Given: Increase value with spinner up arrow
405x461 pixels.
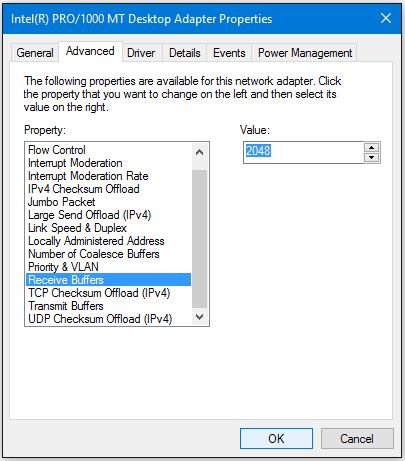Looking at the screenshot, I should [x=371, y=147].
